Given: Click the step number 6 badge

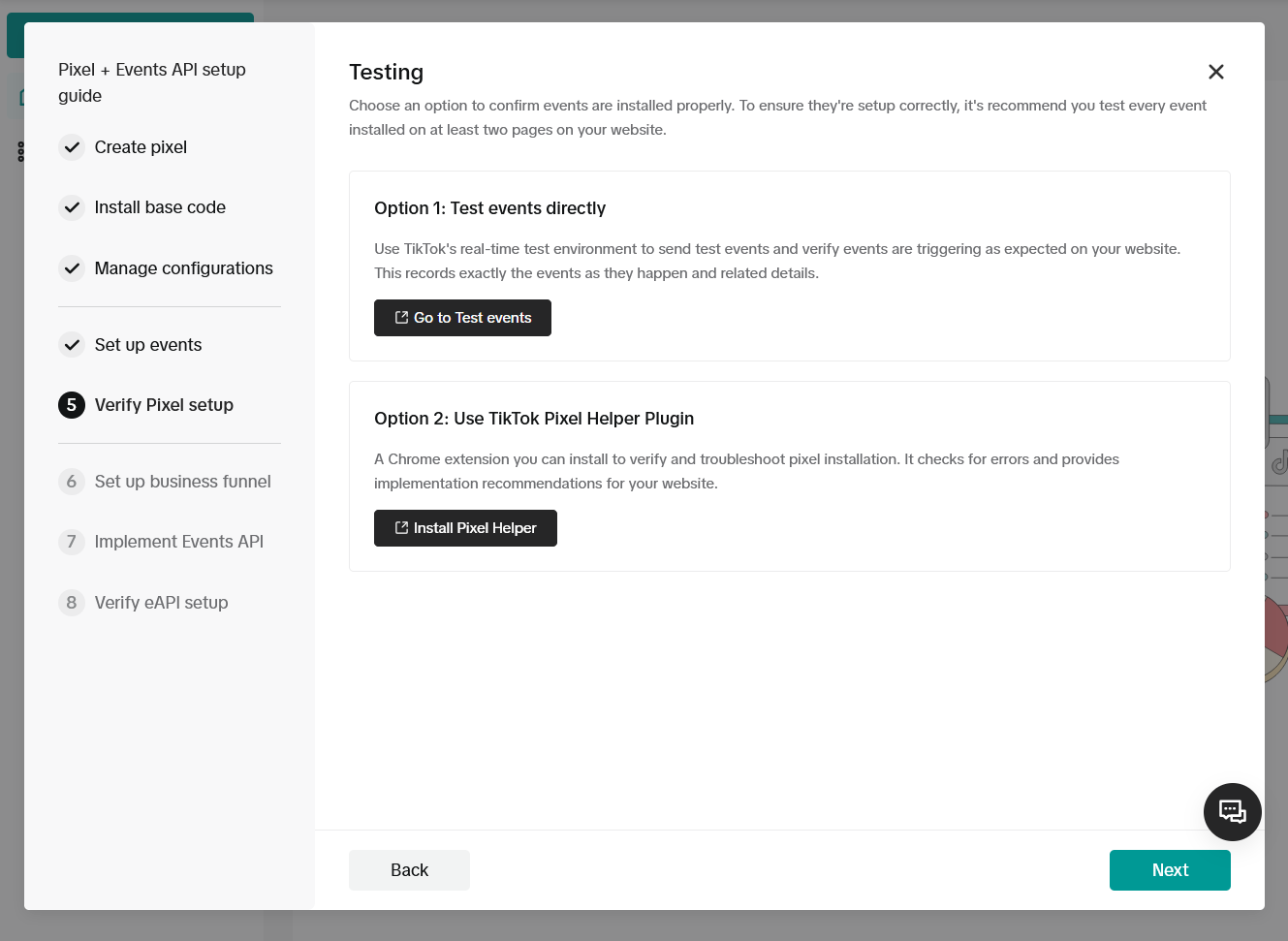Looking at the screenshot, I should (72, 482).
